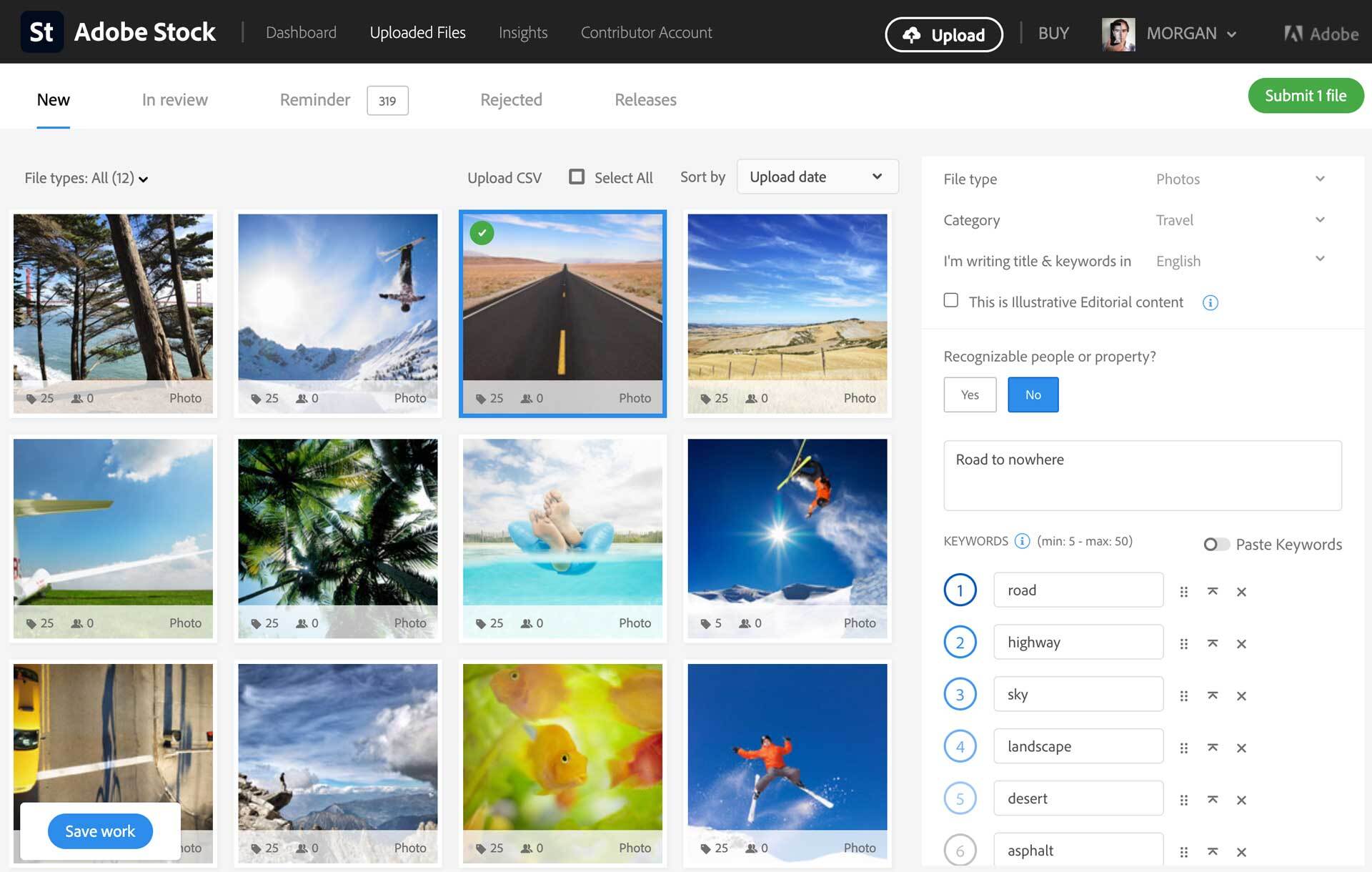Click the Paste Keywords toggle icon

(x=1214, y=543)
